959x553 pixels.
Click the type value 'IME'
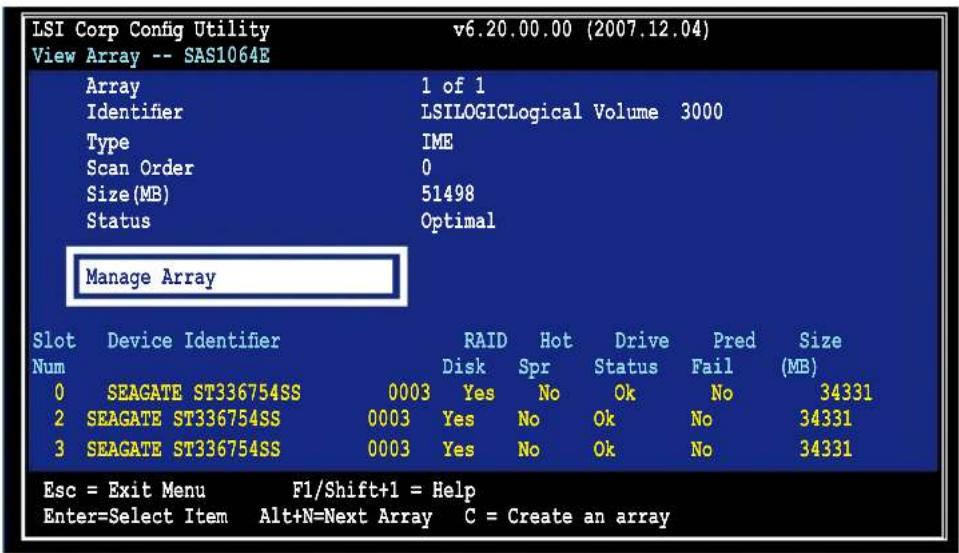pos(437,142)
